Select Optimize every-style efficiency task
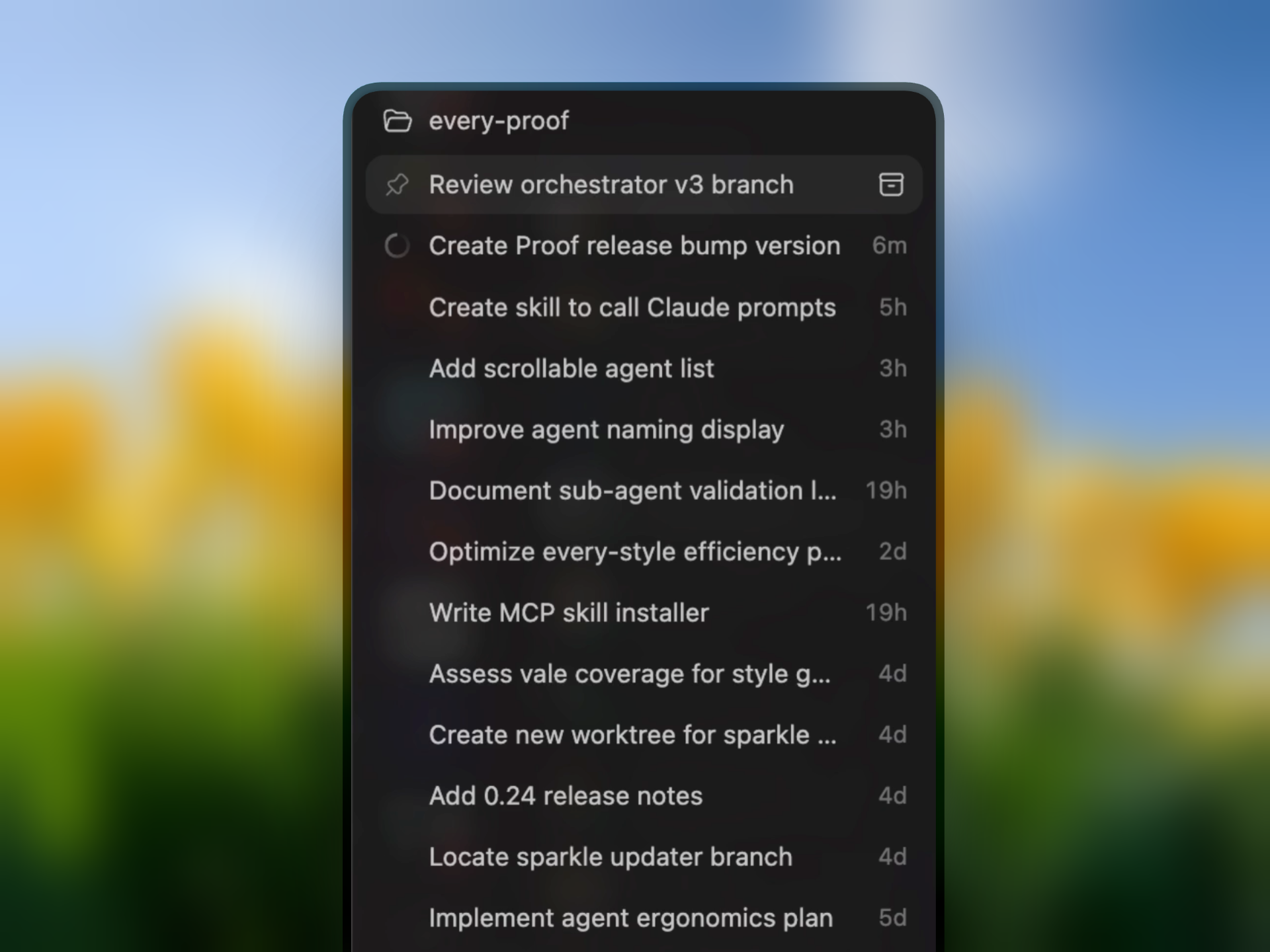 click(x=635, y=551)
